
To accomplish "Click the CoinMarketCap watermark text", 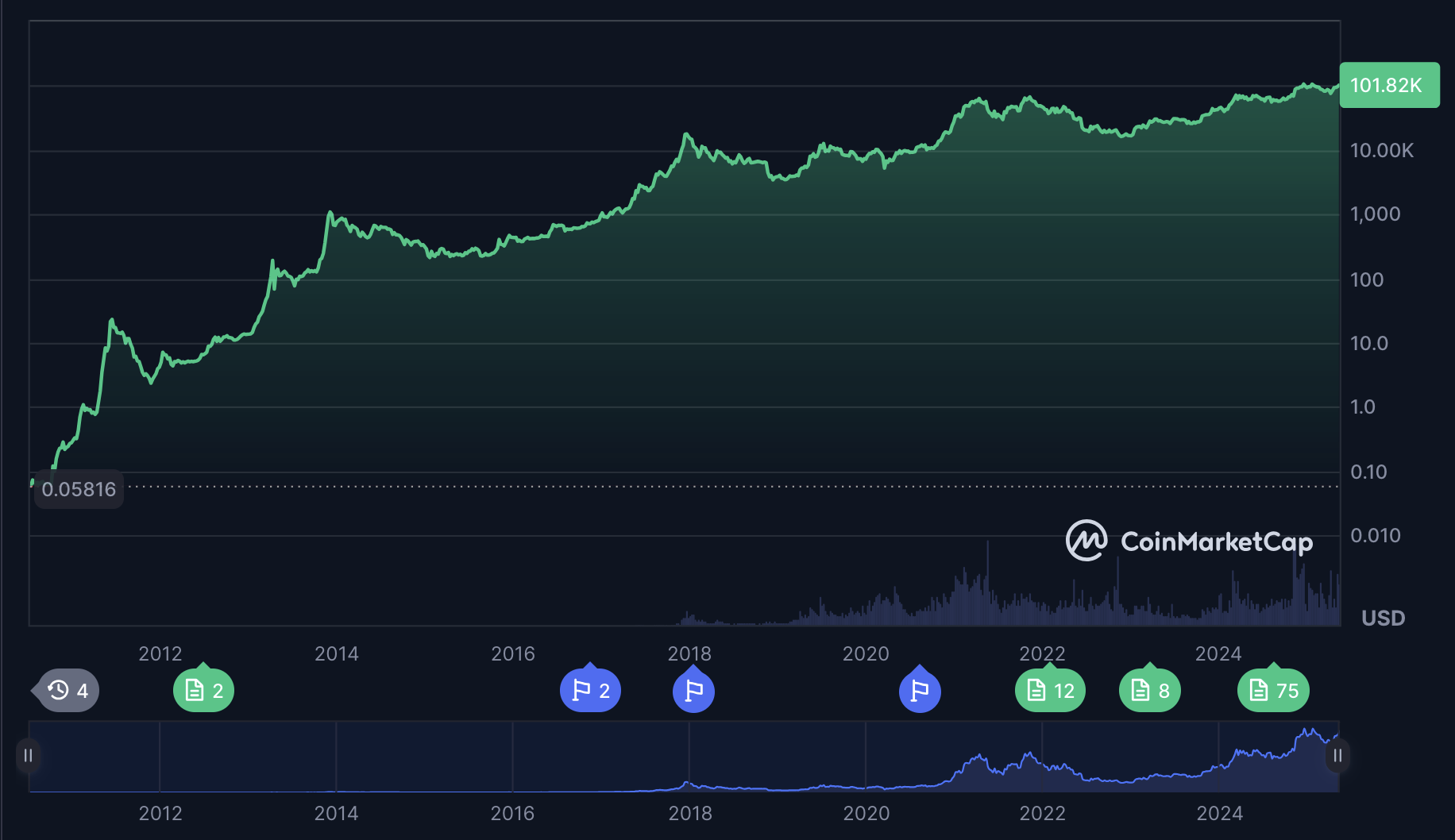I will pos(1216,541).
